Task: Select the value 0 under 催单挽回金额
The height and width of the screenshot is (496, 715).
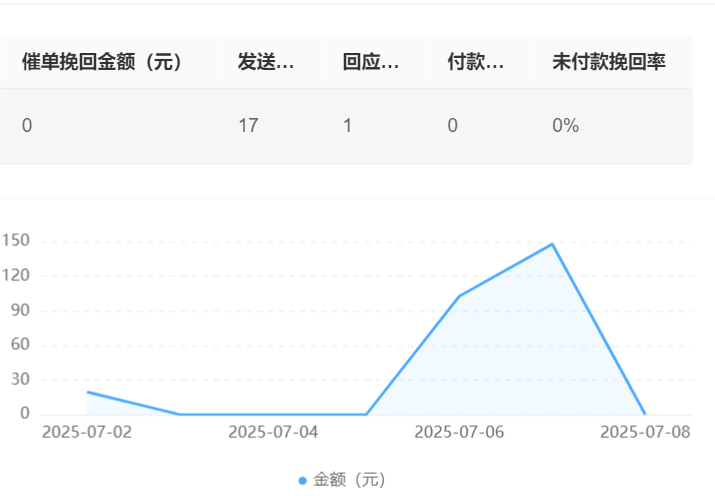Action: pos(27,125)
